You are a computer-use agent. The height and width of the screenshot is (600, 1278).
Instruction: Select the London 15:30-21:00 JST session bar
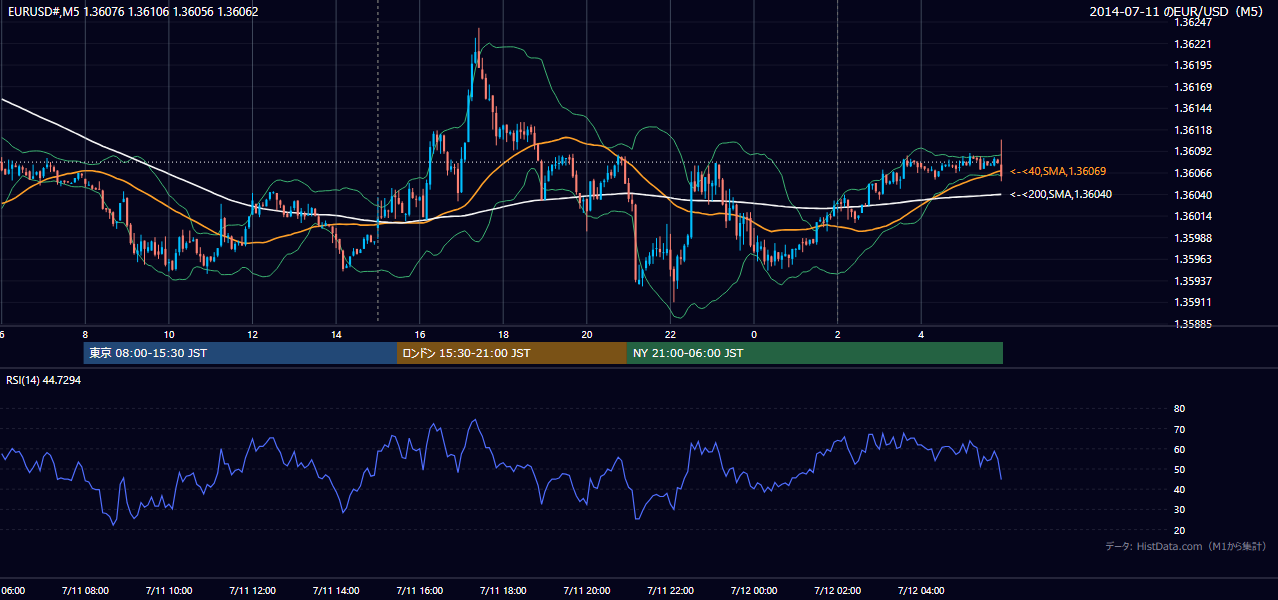tap(512, 353)
